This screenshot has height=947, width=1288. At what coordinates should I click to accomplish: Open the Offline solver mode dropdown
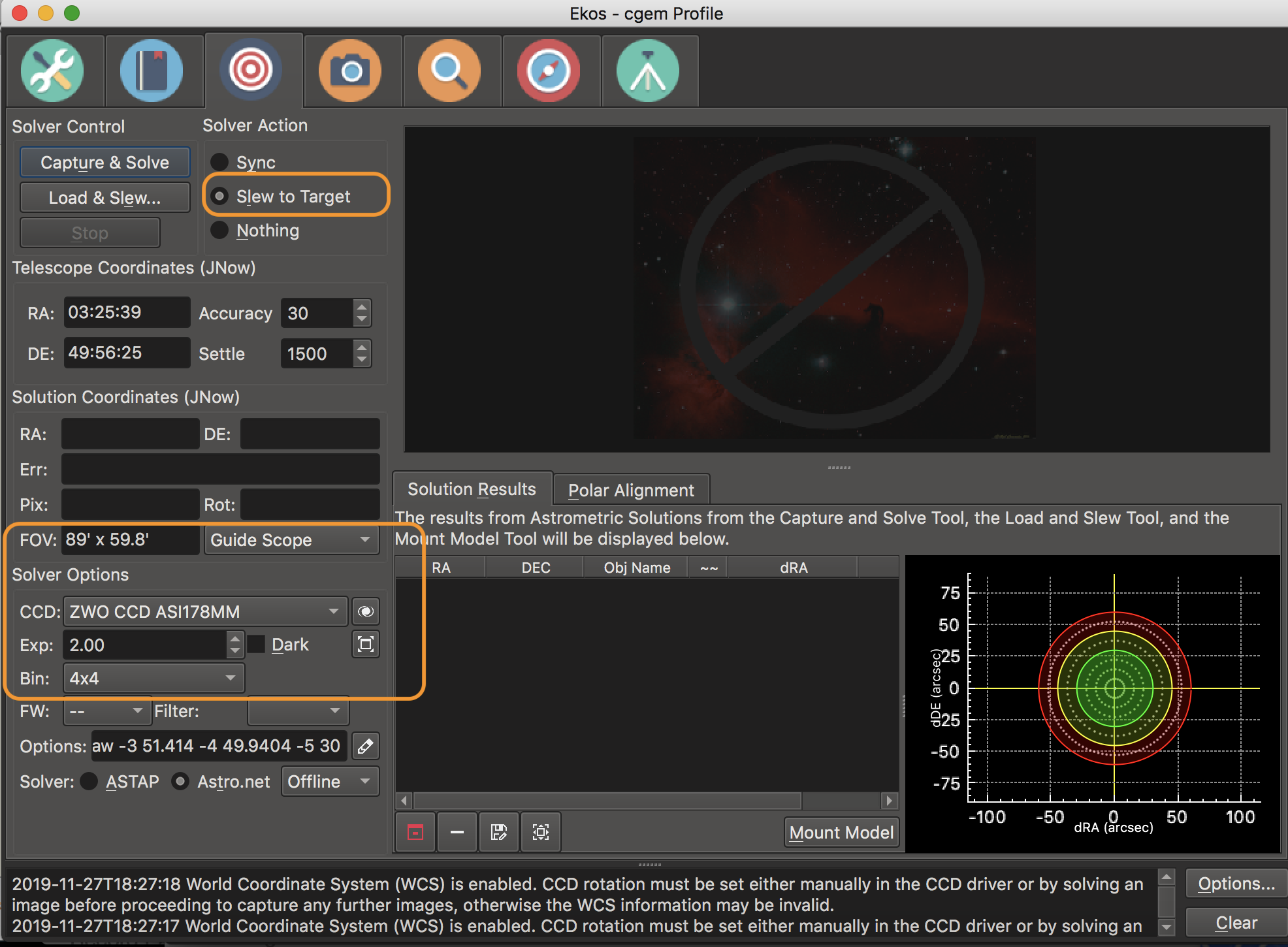329,781
